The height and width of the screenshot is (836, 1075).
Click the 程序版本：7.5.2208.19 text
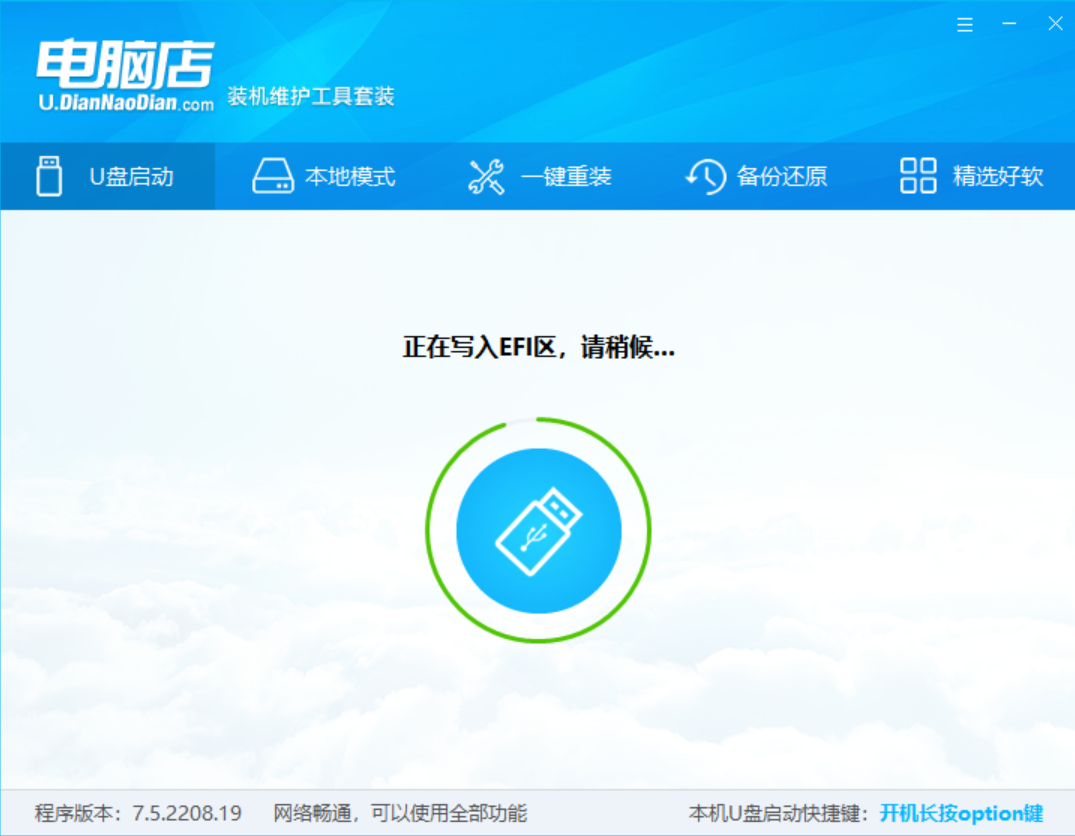point(138,813)
